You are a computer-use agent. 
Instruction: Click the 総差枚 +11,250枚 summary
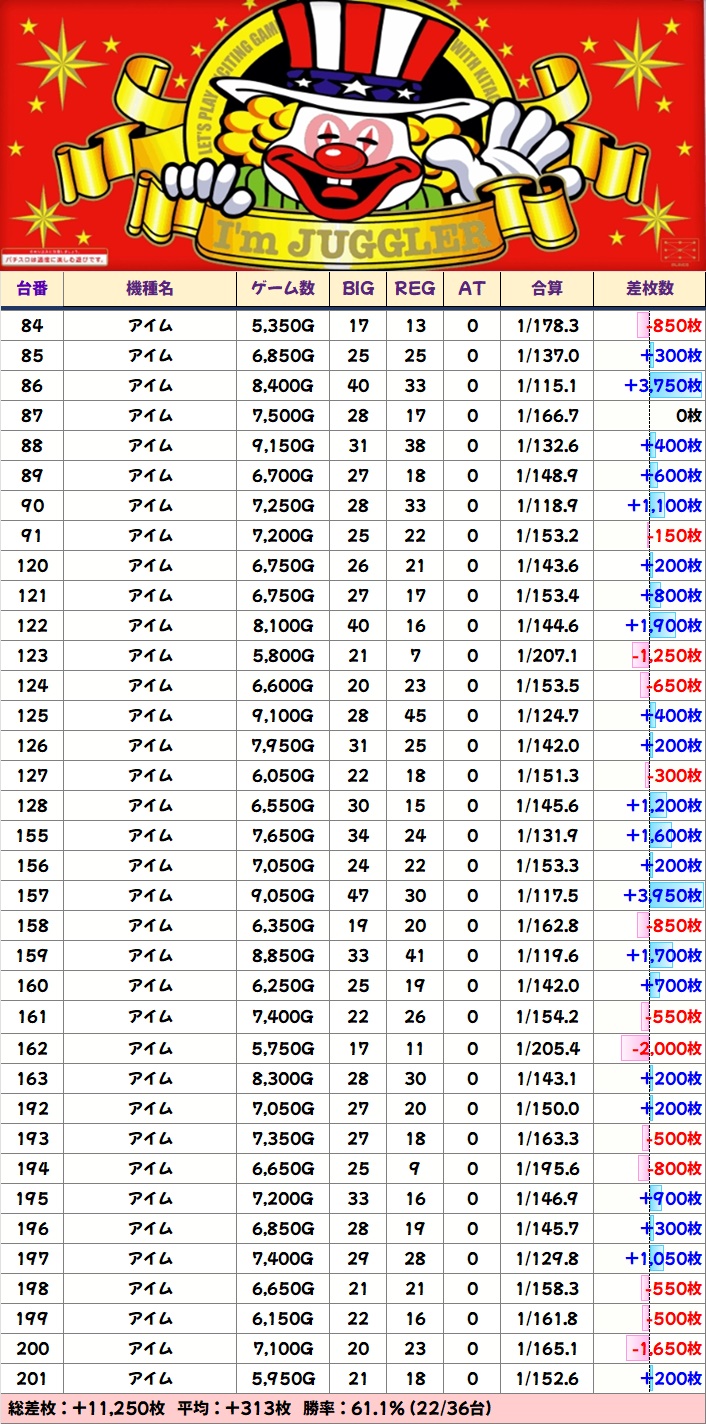(x=86, y=1408)
